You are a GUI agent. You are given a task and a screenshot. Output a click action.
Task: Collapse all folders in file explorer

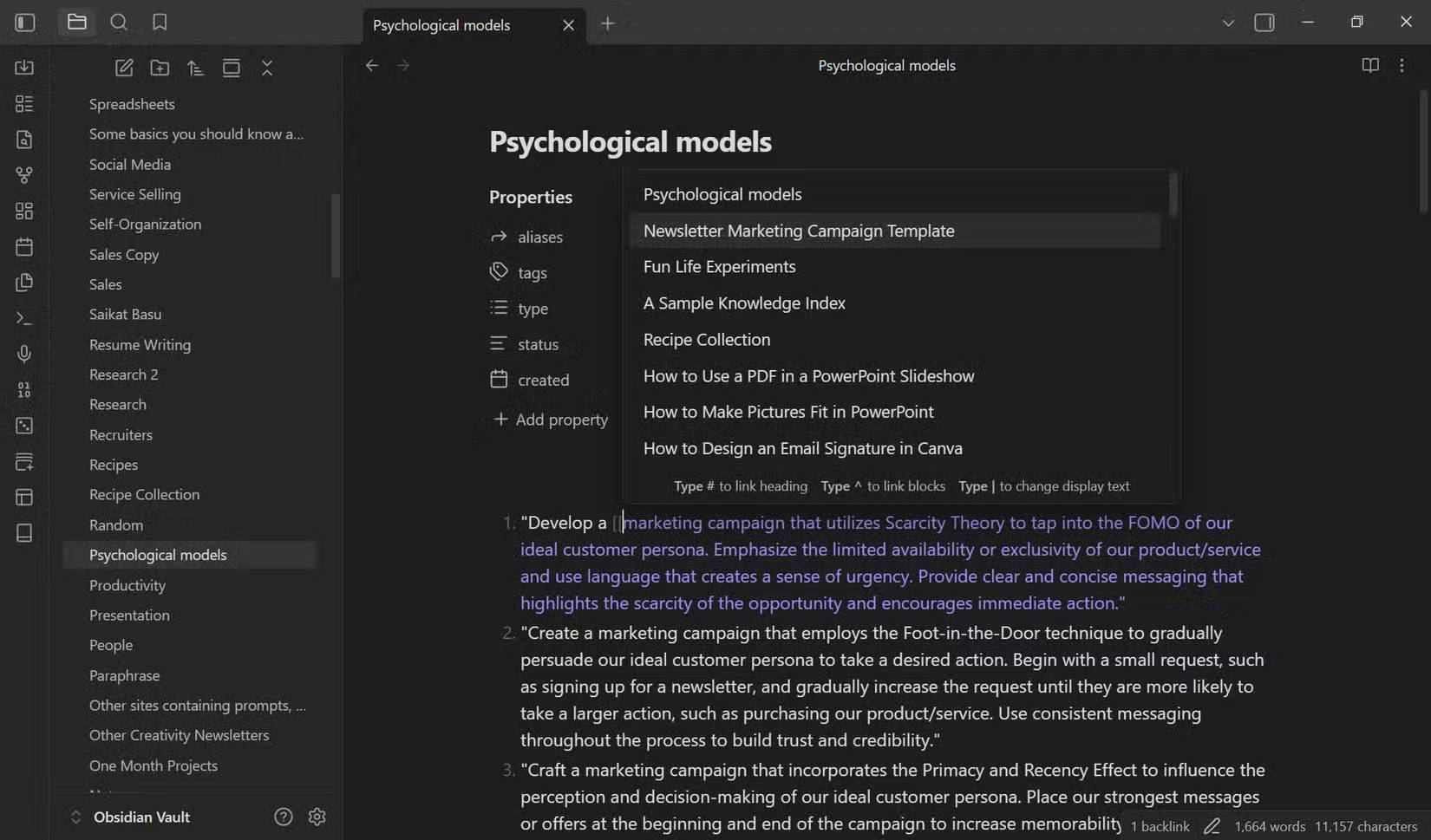click(267, 68)
